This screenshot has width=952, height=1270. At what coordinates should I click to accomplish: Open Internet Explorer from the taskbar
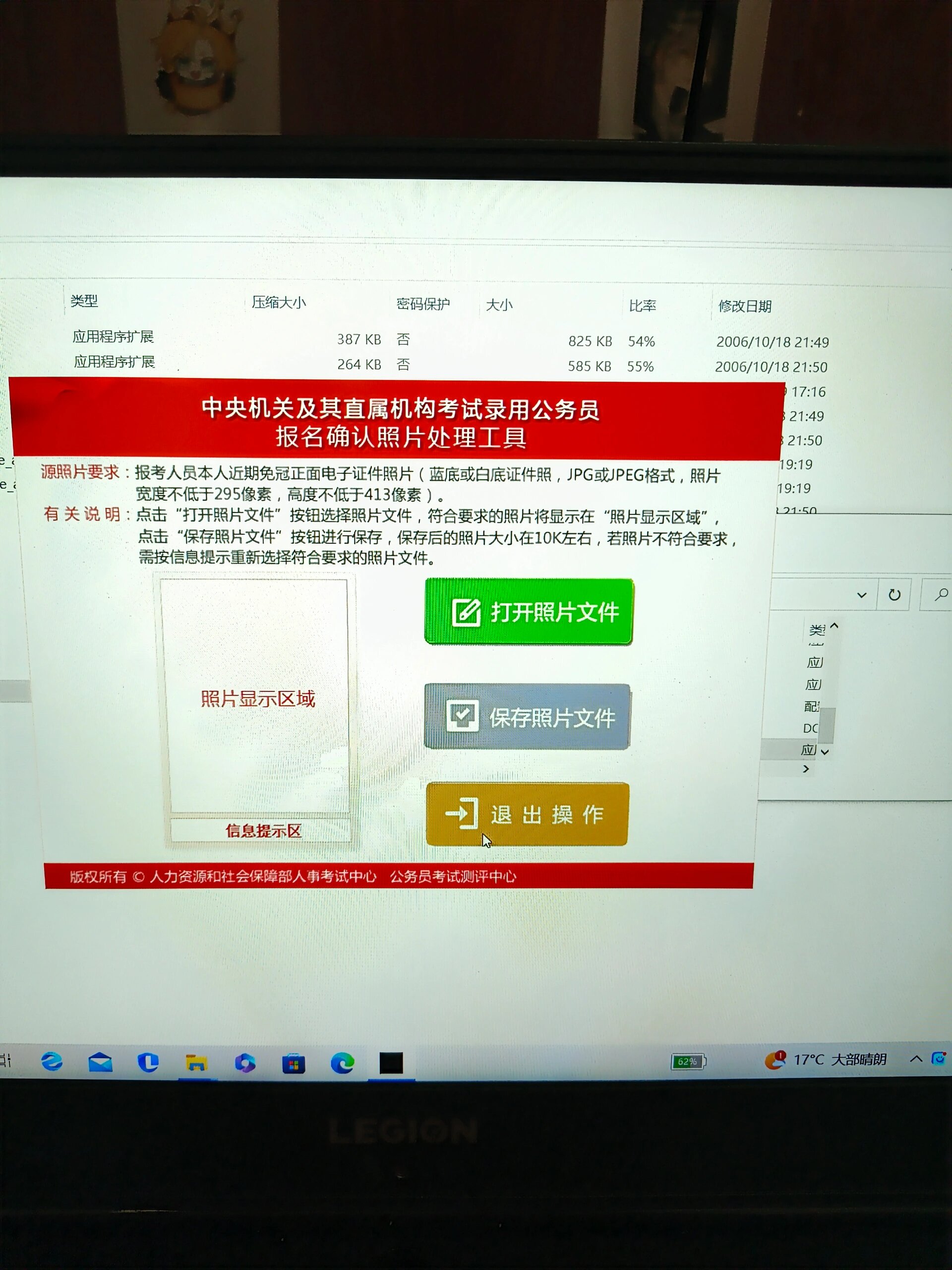pyautogui.click(x=52, y=1061)
